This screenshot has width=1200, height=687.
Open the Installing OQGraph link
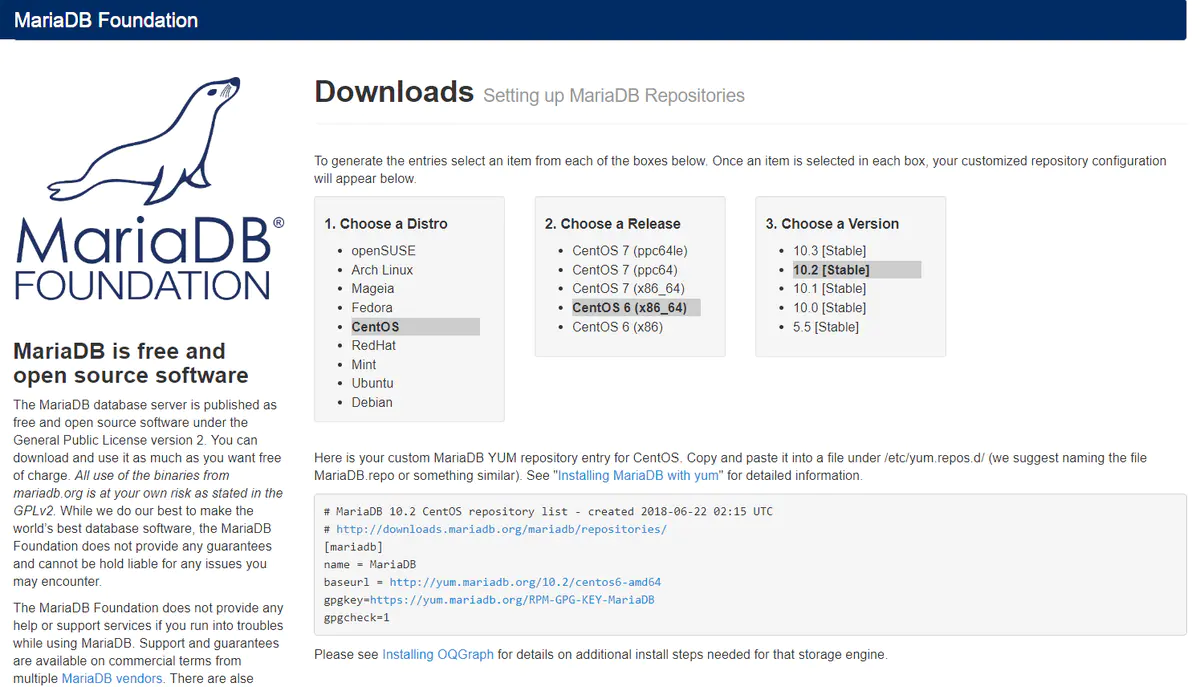click(x=438, y=655)
